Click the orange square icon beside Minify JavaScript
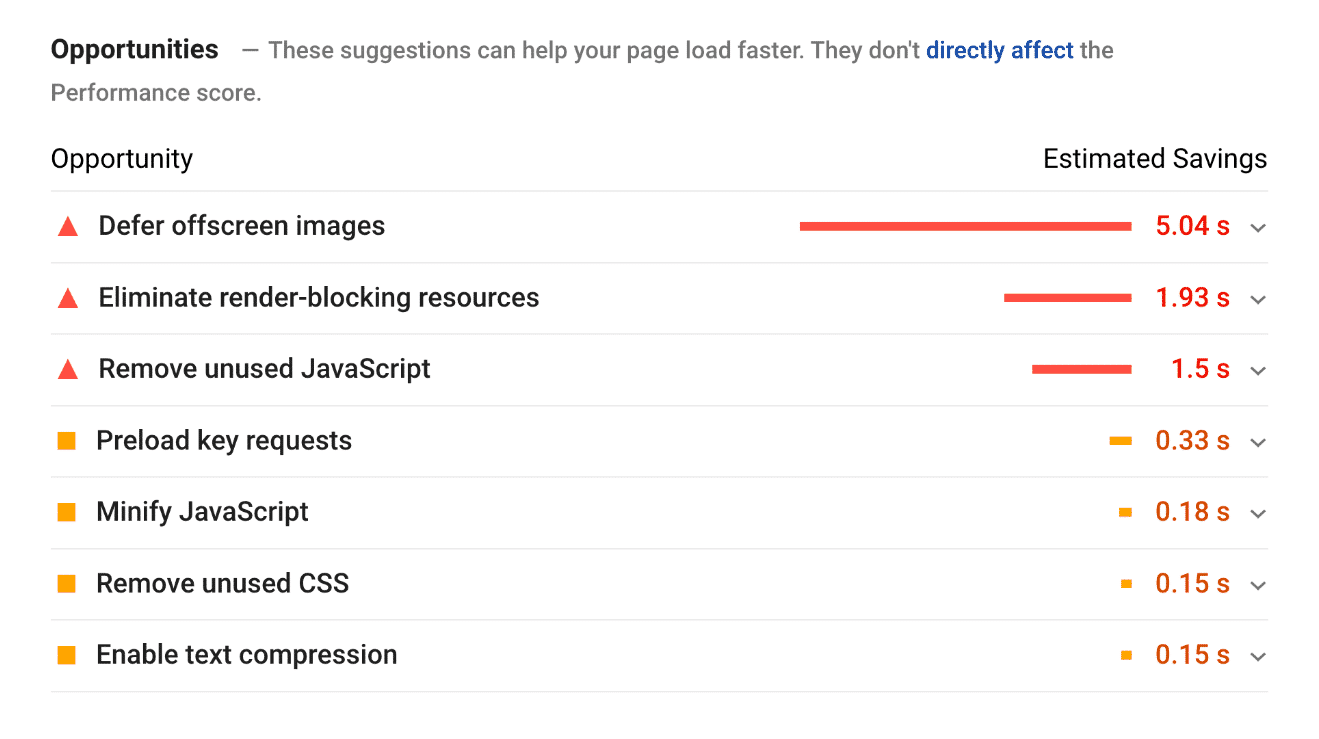This screenshot has height=739, width=1319. pos(66,511)
